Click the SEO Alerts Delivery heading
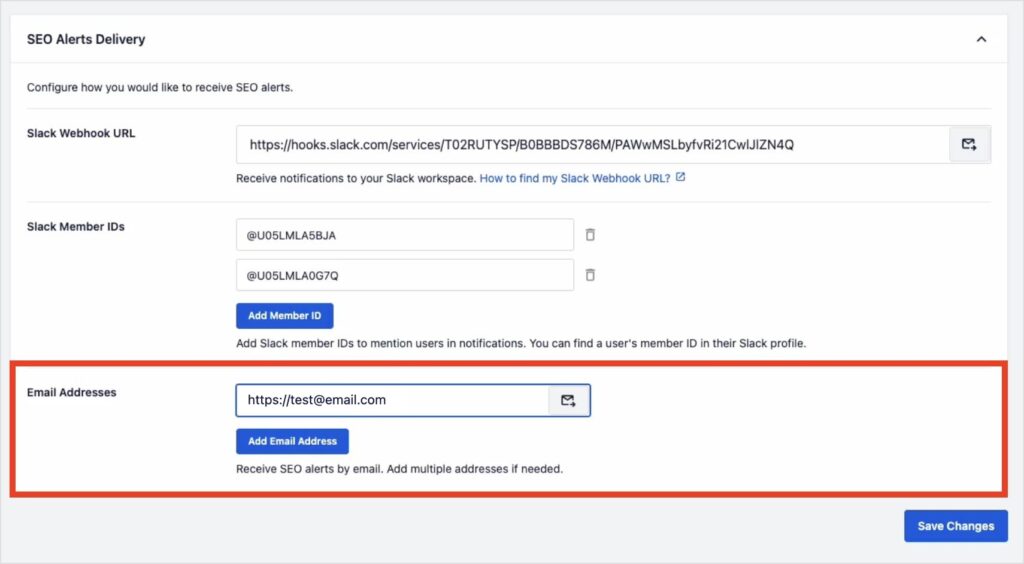The height and width of the screenshot is (564, 1024). [x=86, y=39]
